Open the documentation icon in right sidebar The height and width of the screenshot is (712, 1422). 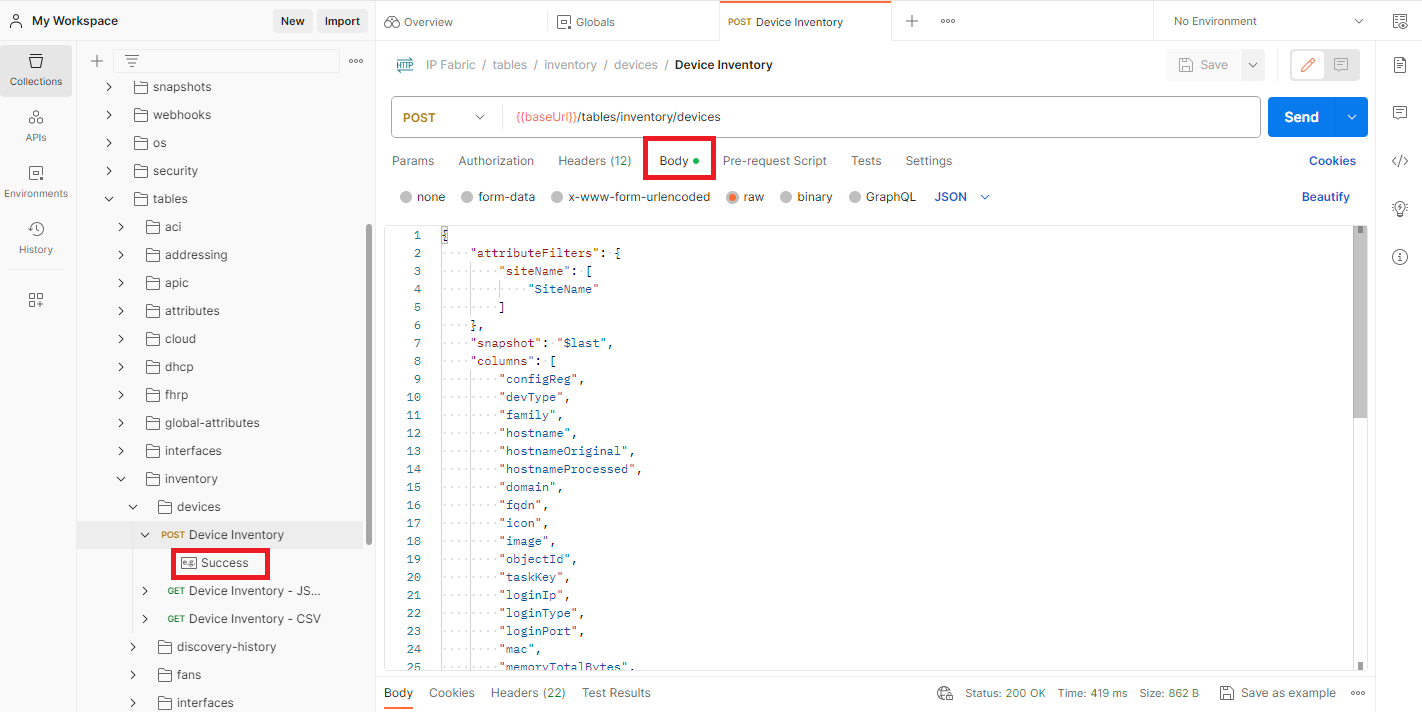point(1400,65)
